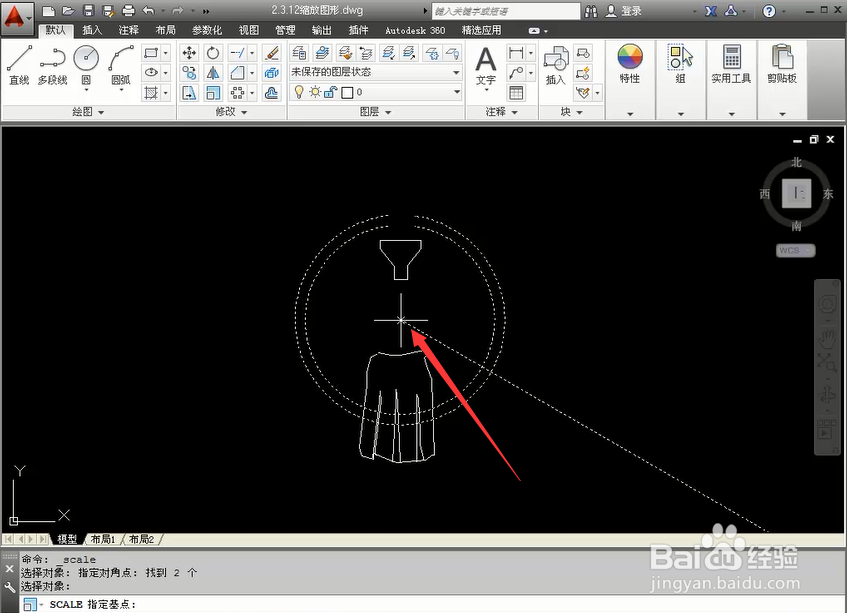Select the Hatch fill tool
This screenshot has height=613, width=847.
(151, 93)
